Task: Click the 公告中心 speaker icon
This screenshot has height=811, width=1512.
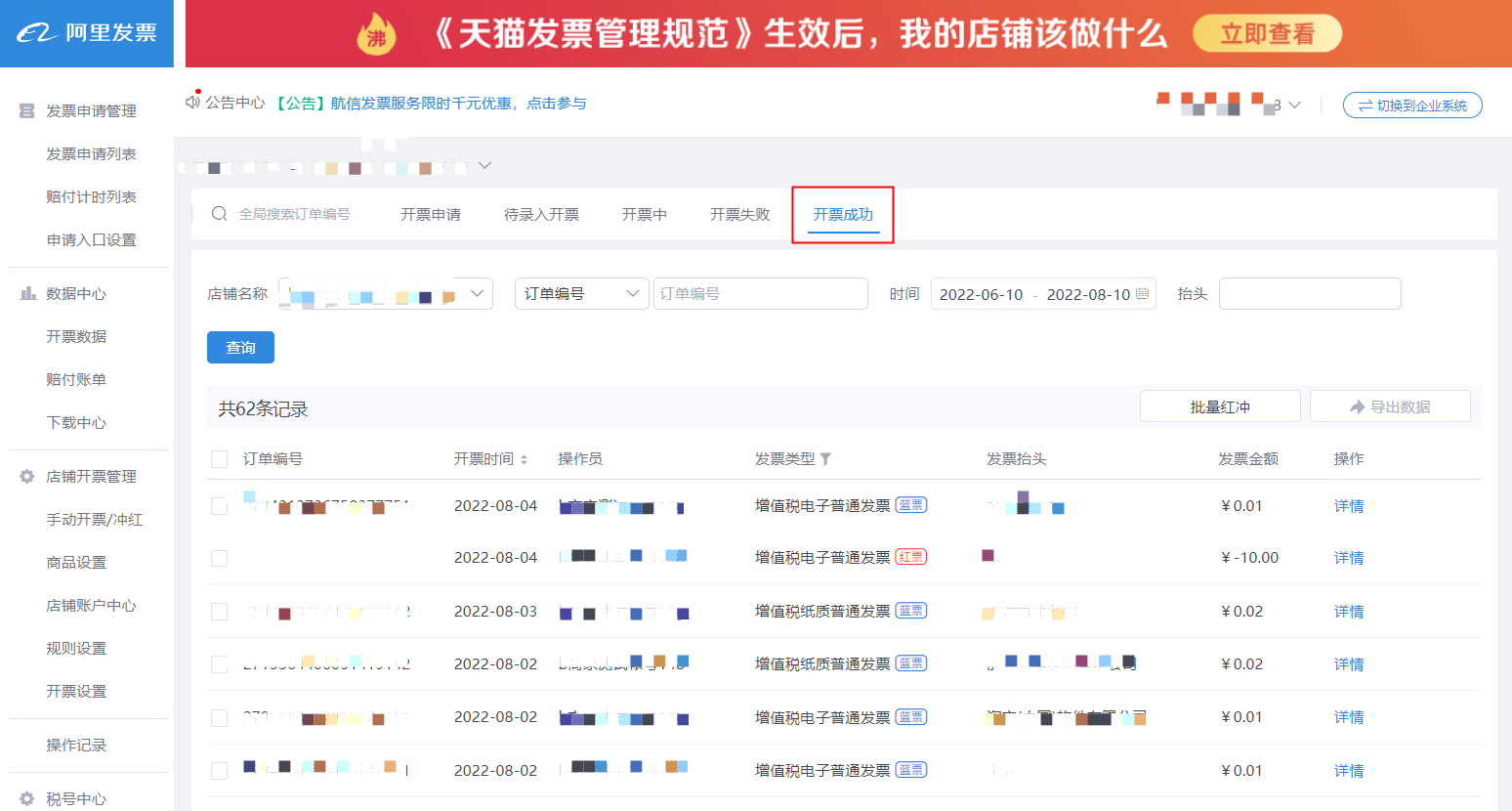Action: (x=193, y=102)
